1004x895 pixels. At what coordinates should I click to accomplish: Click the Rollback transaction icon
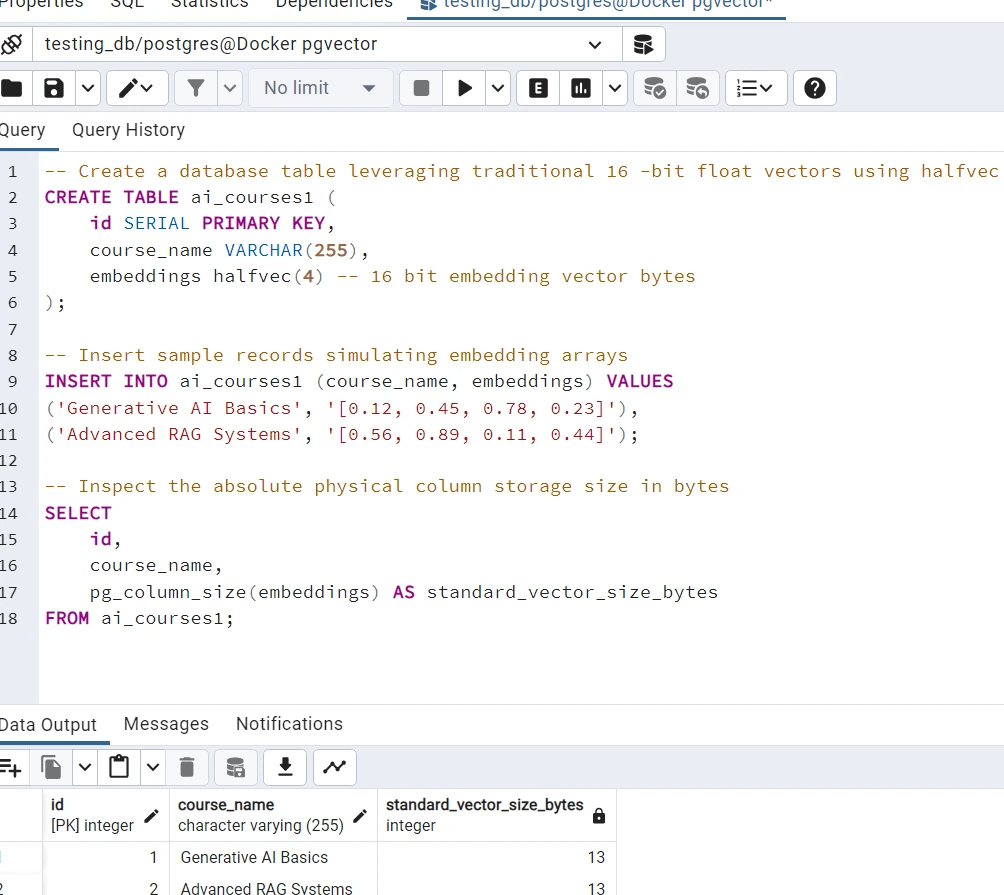[x=697, y=88]
